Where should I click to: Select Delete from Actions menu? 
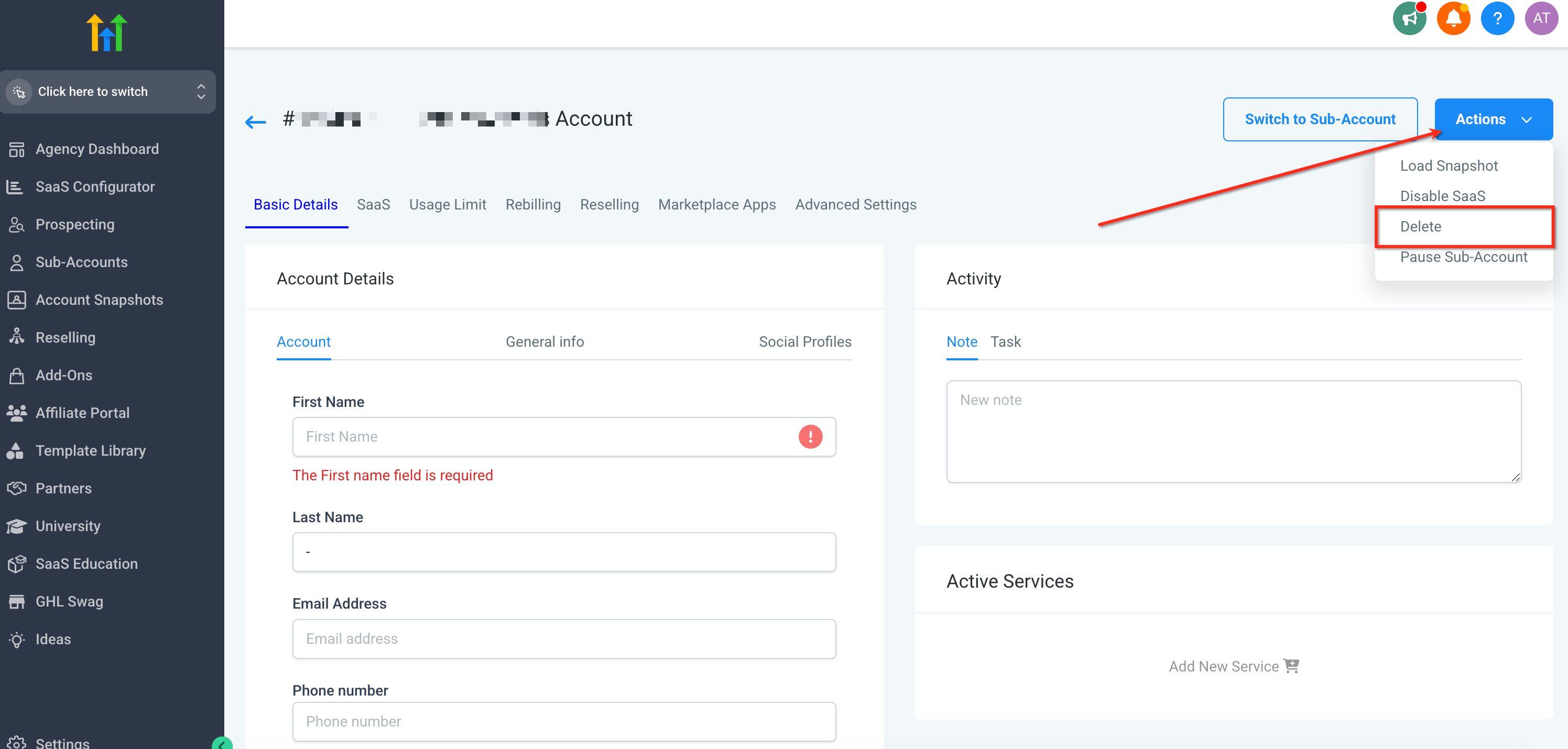pyautogui.click(x=1420, y=226)
